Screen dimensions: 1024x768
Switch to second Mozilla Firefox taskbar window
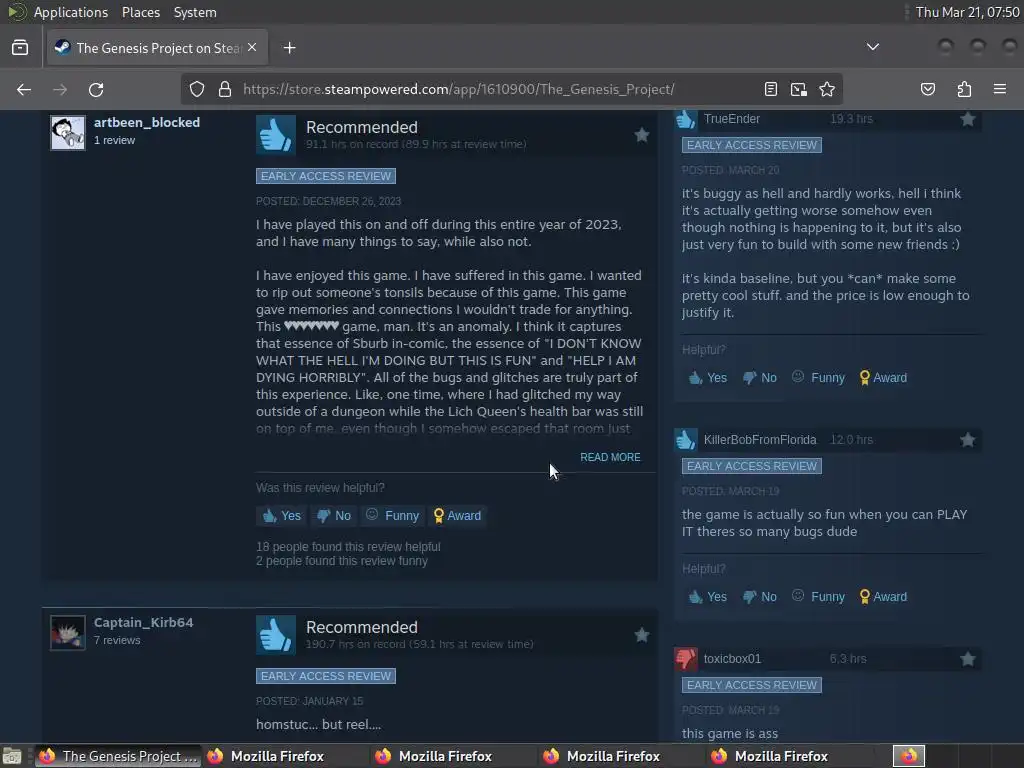coord(435,756)
